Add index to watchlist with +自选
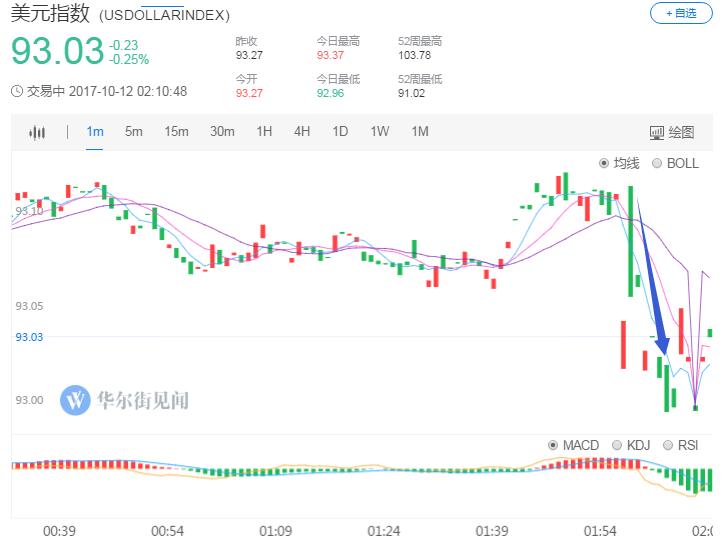 681,13
